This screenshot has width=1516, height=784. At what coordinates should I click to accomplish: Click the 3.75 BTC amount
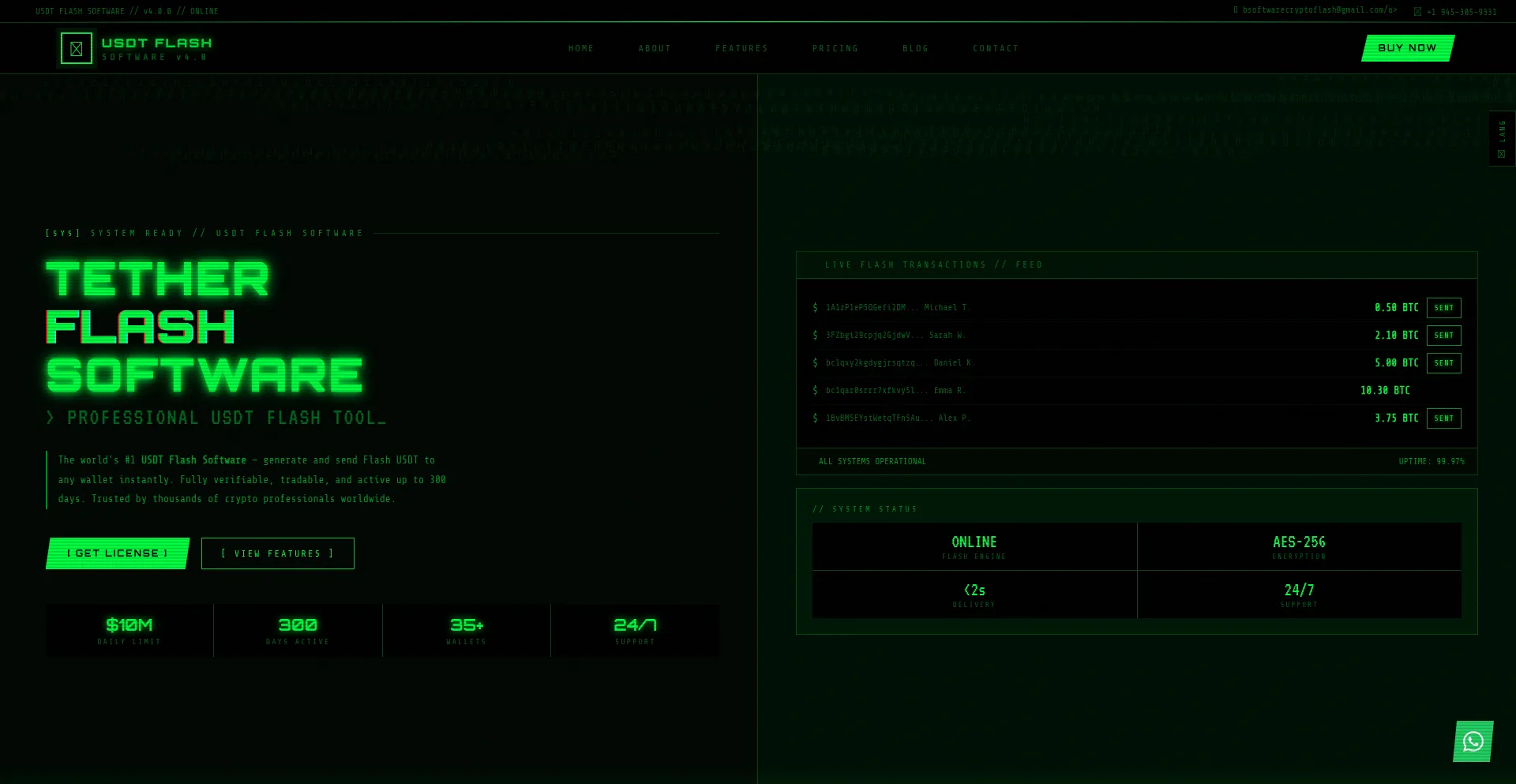(1397, 418)
